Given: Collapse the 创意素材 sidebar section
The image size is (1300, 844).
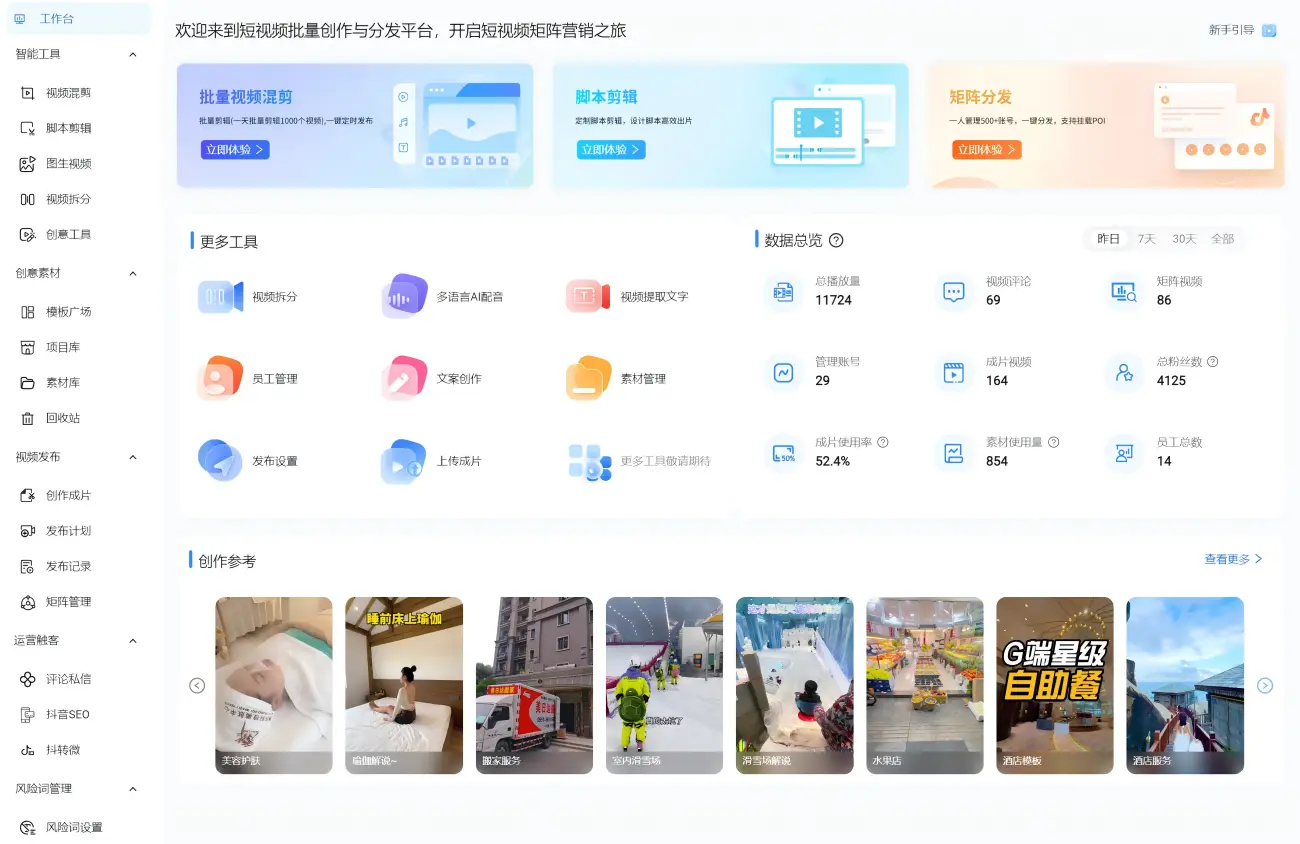Looking at the screenshot, I should coord(133,273).
